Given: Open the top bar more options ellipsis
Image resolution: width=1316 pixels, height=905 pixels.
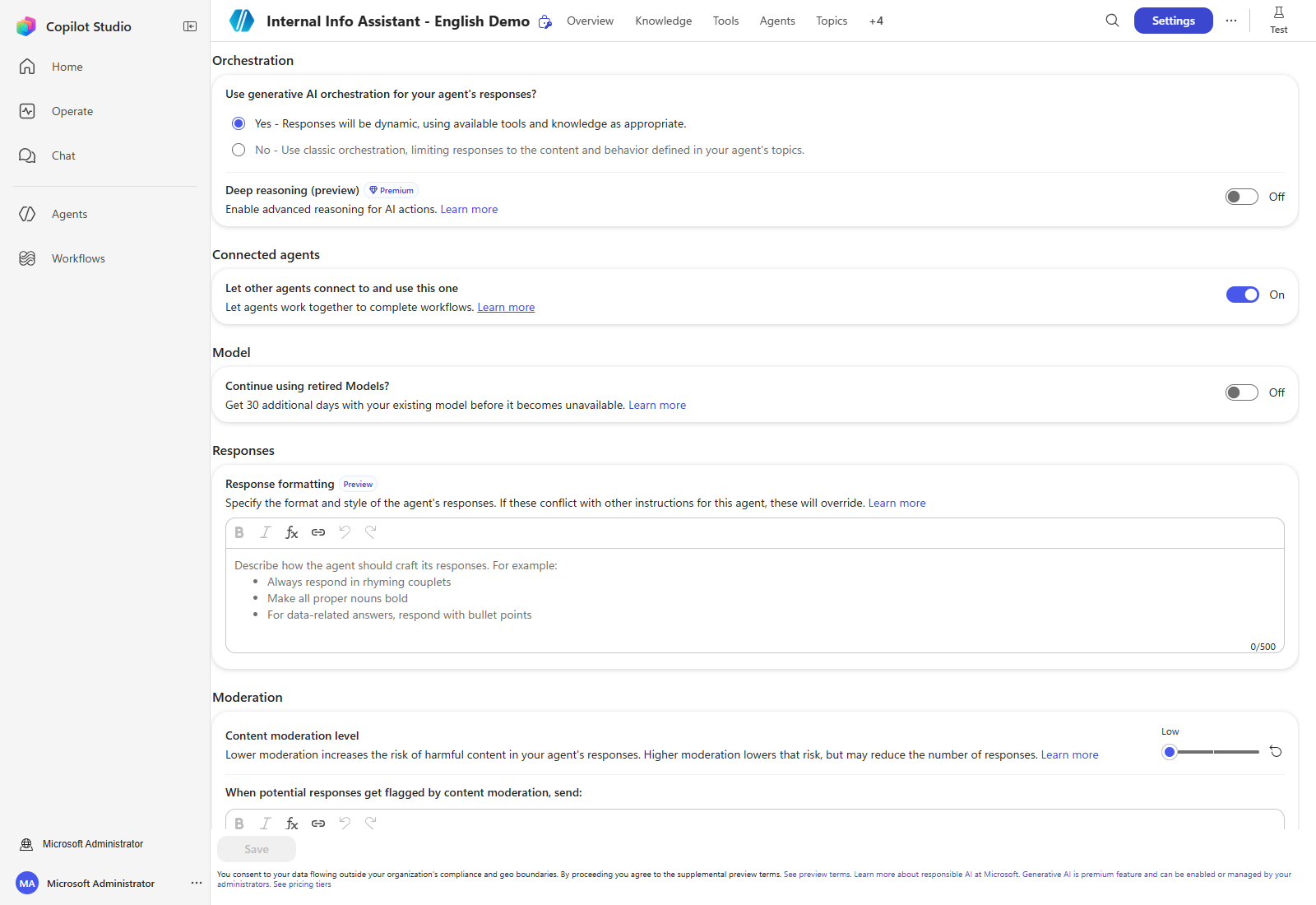Looking at the screenshot, I should [1231, 21].
